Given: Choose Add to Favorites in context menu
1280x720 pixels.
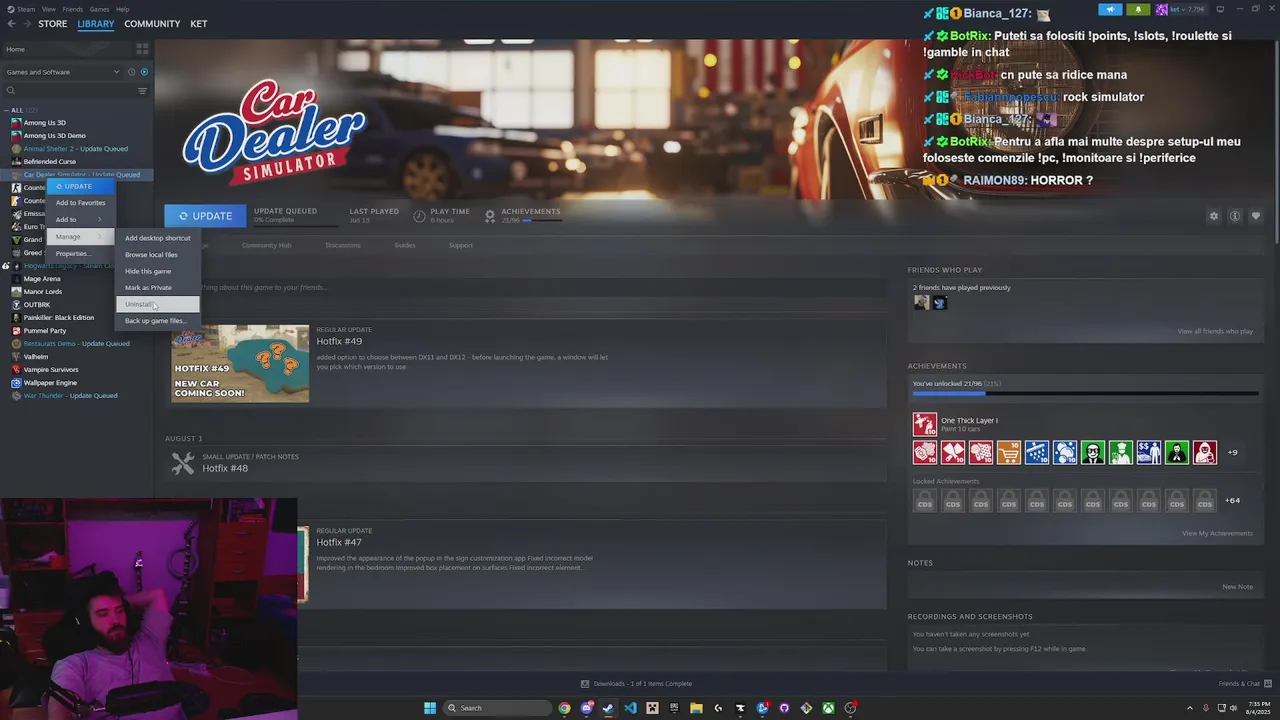Looking at the screenshot, I should [x=81, y=203].
